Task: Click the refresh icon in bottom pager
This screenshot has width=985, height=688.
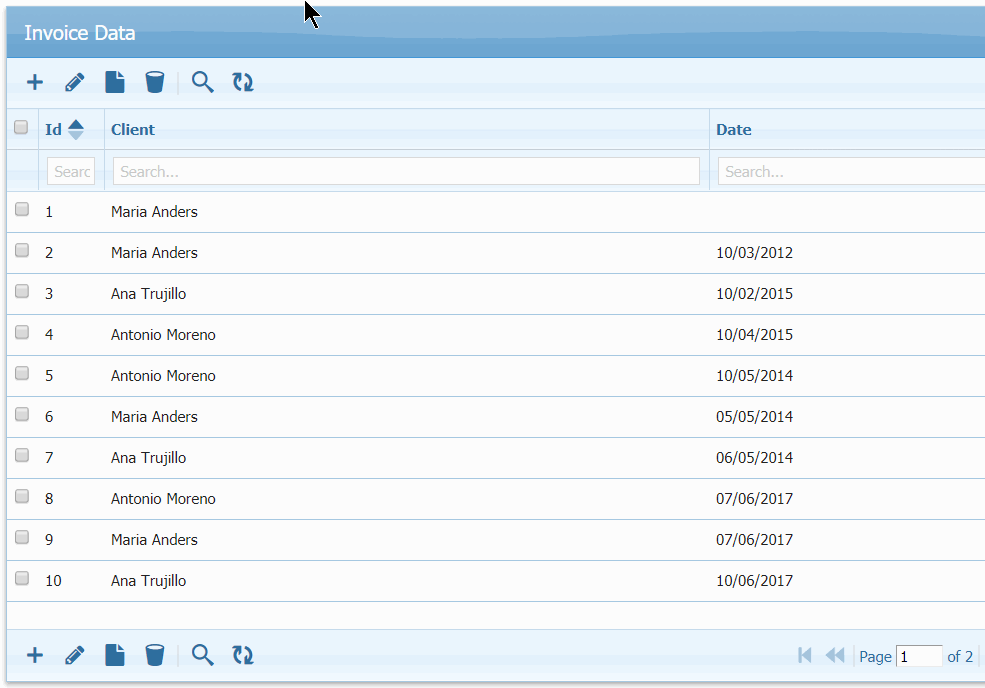Action: 243,655
